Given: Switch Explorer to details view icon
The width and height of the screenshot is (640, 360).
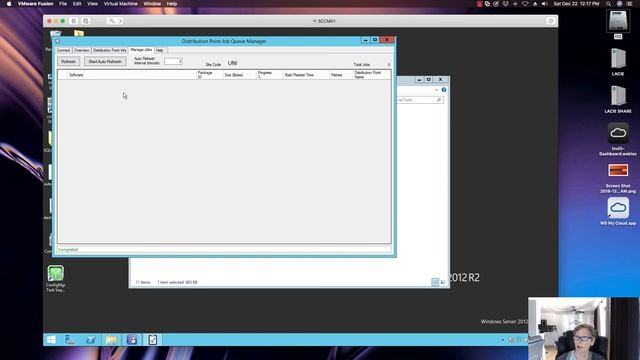Looking at the screenshot, I should click(435, 282).
